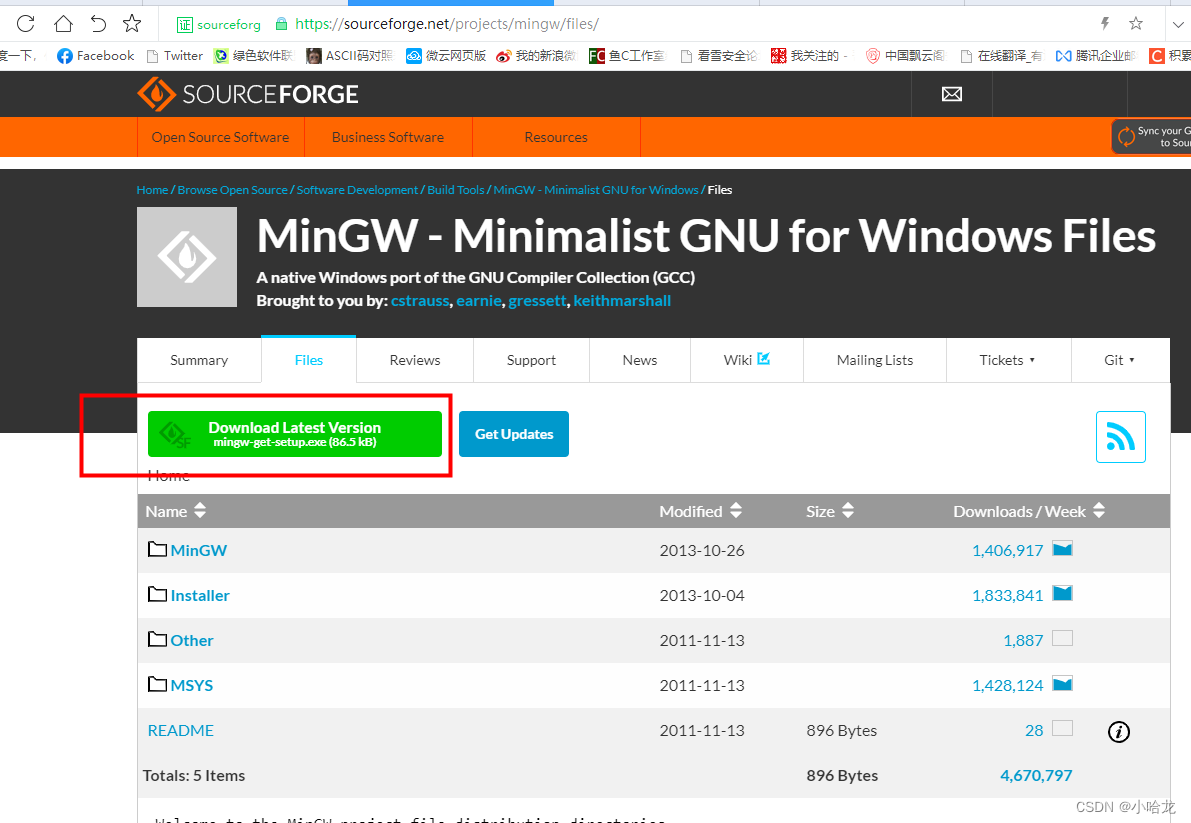Expand the Git dropdown tab
The image size is (1191, 823).
tap(1120, 360)
